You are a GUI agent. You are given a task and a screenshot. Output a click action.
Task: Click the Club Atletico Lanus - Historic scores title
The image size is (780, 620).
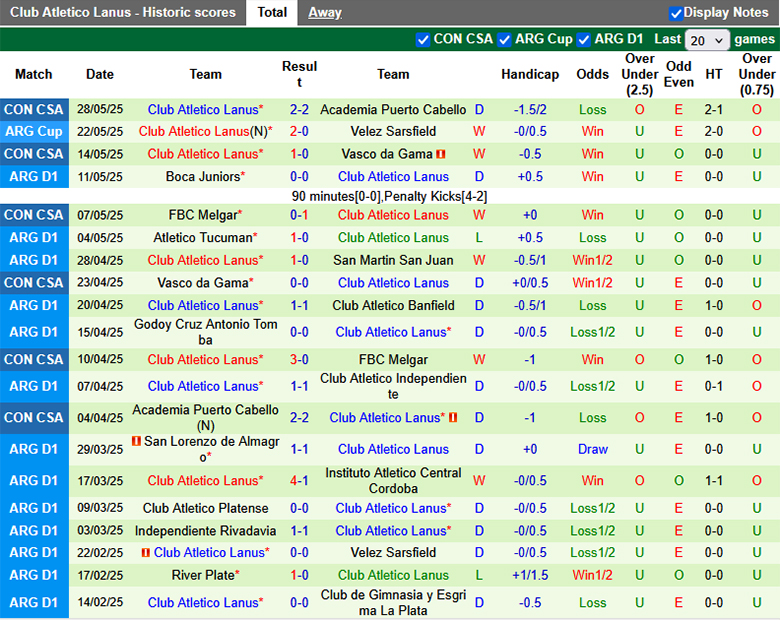(123, 12)
